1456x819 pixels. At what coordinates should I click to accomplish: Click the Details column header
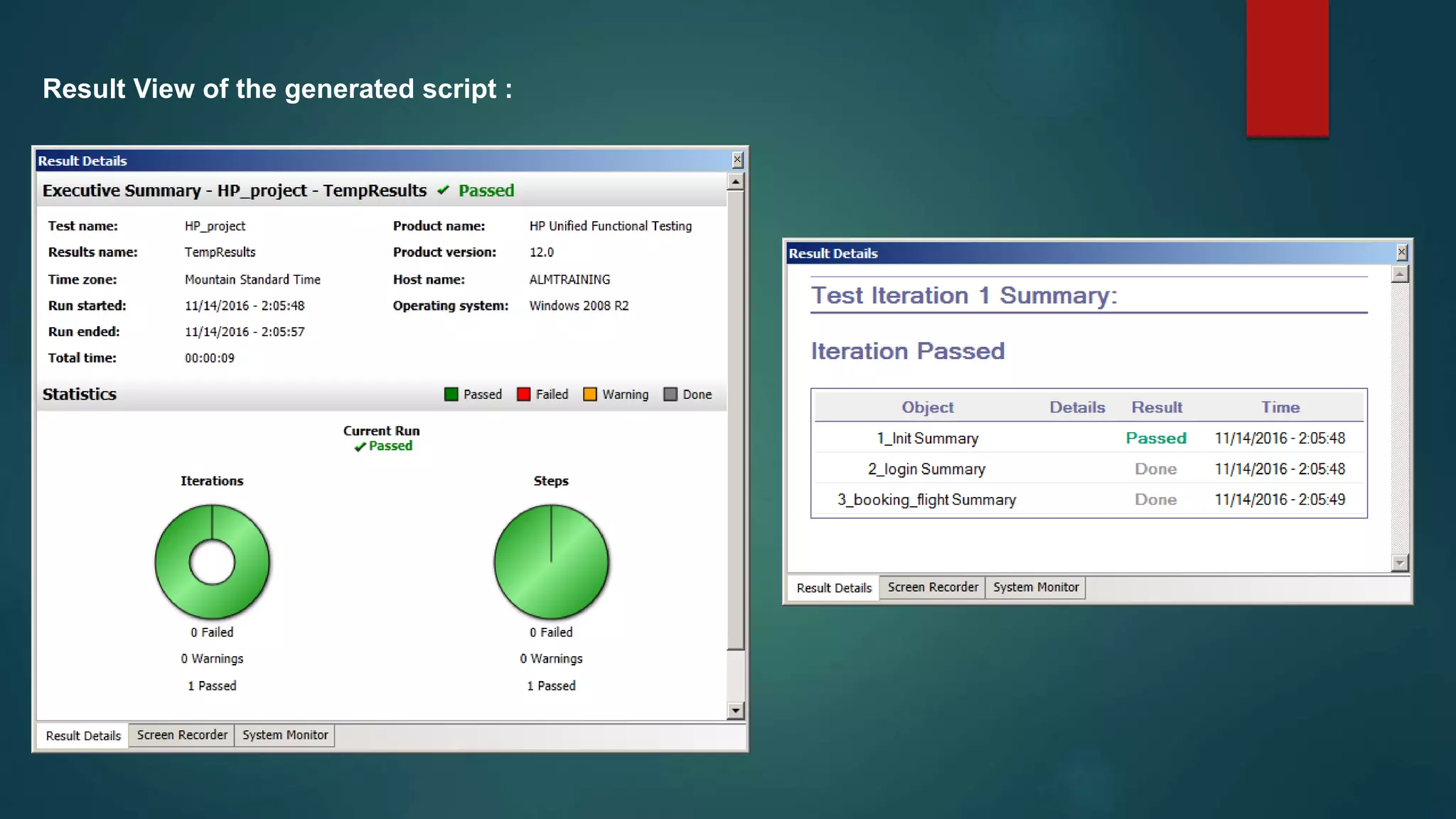1077,407
